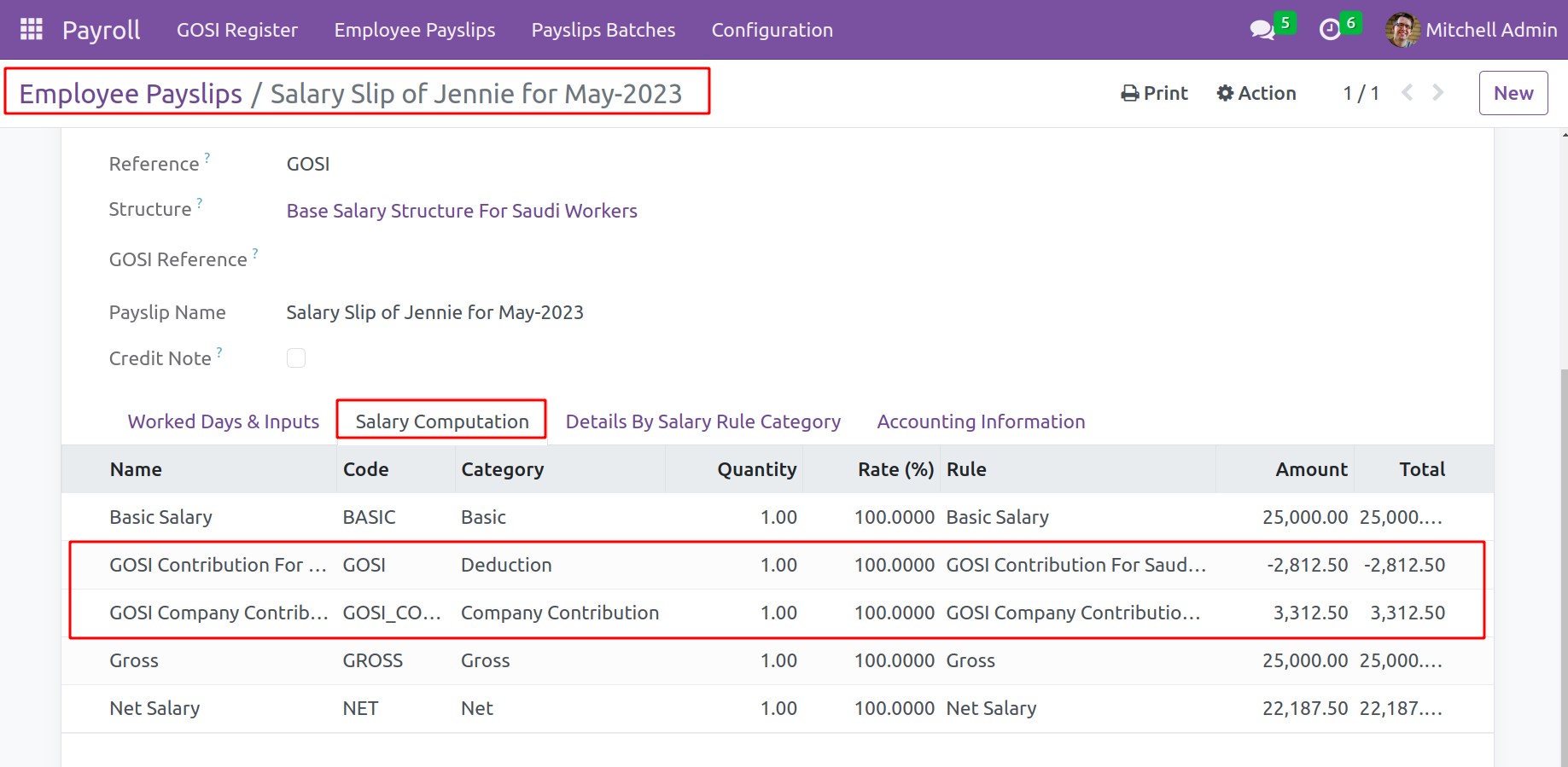Show help tooltip next to Reference label

[207, 158]
